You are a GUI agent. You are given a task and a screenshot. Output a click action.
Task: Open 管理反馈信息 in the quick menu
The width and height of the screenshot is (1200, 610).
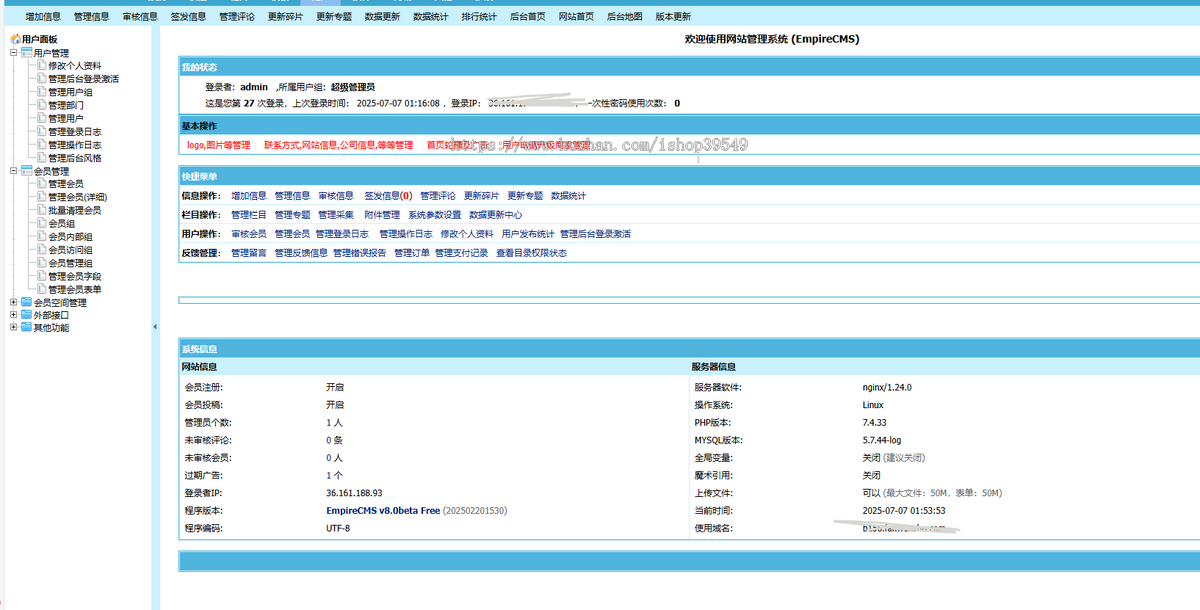click(x=301, y=253)
